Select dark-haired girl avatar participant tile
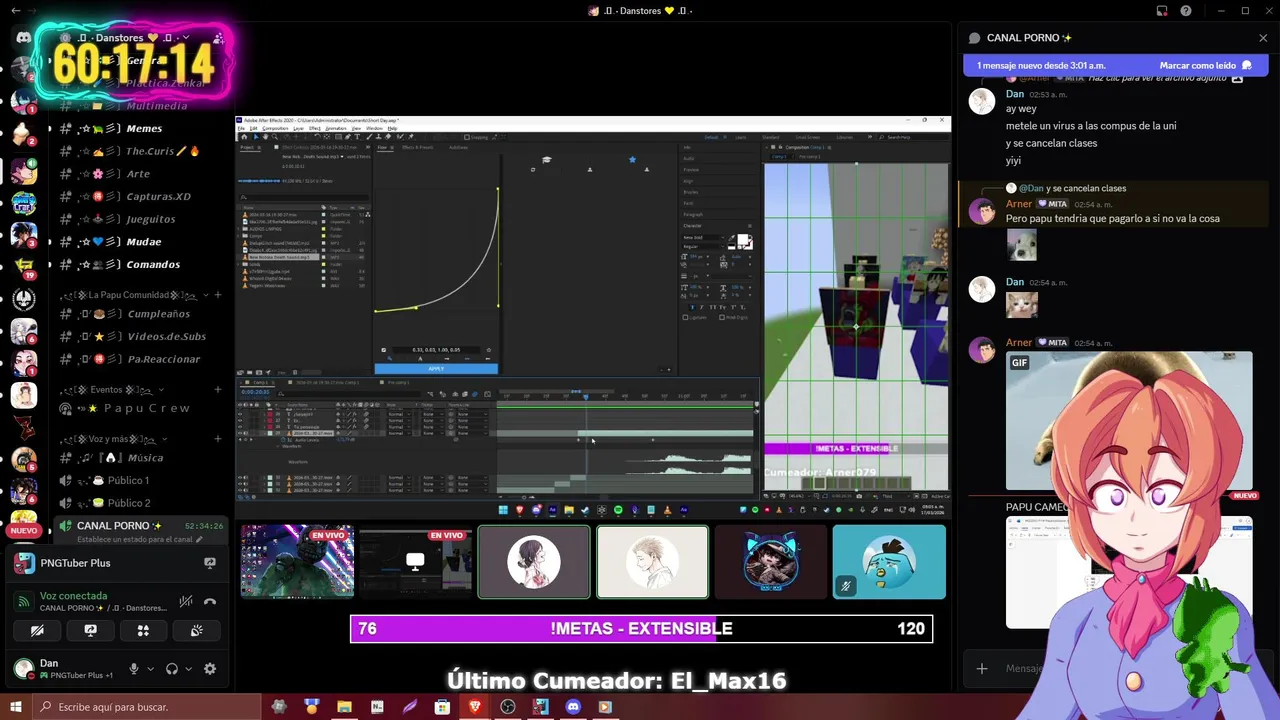This screenshot has width=1280, height=720. 534,561
